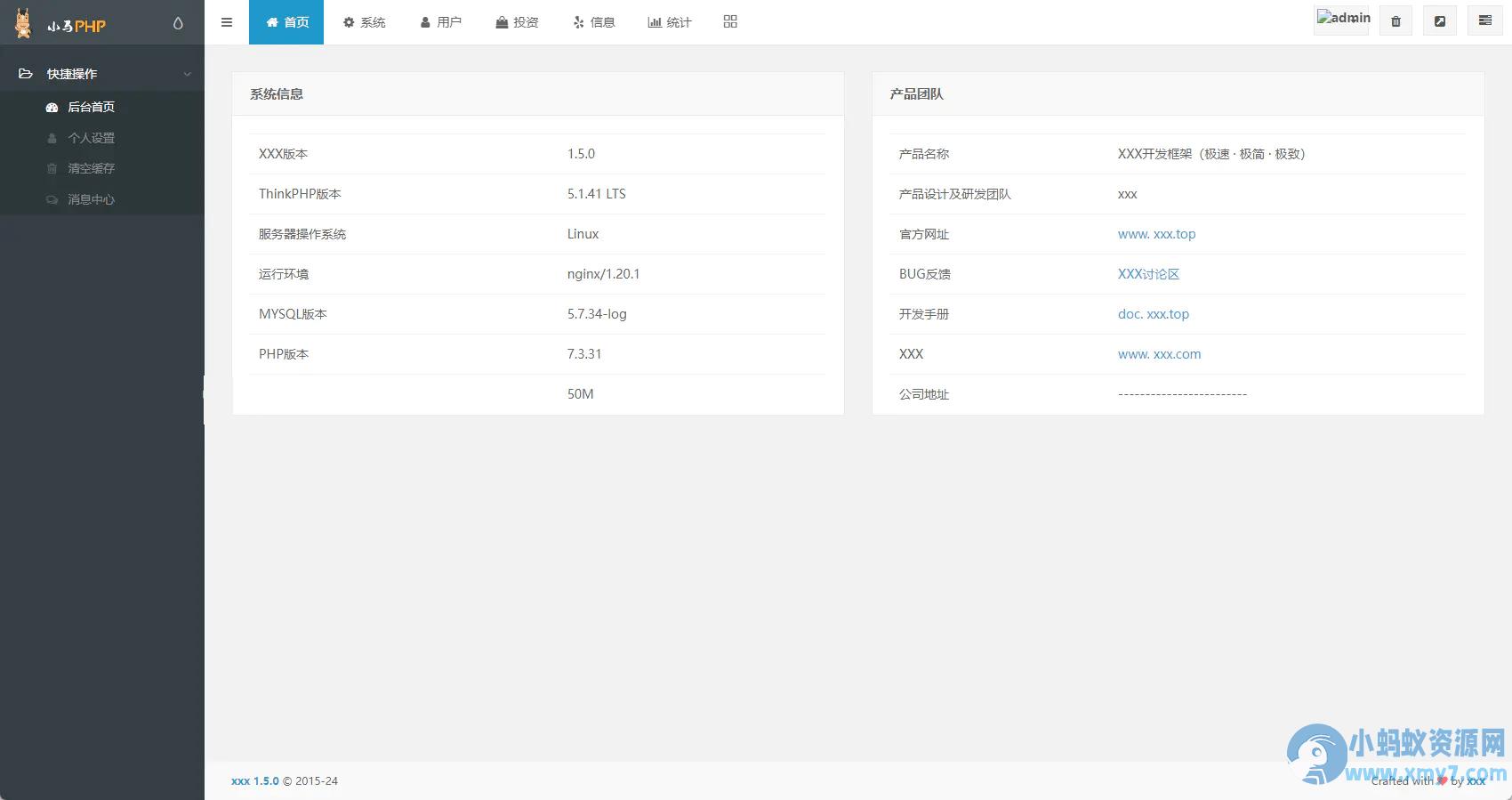Open the 用户 menu

pos(441,22)
